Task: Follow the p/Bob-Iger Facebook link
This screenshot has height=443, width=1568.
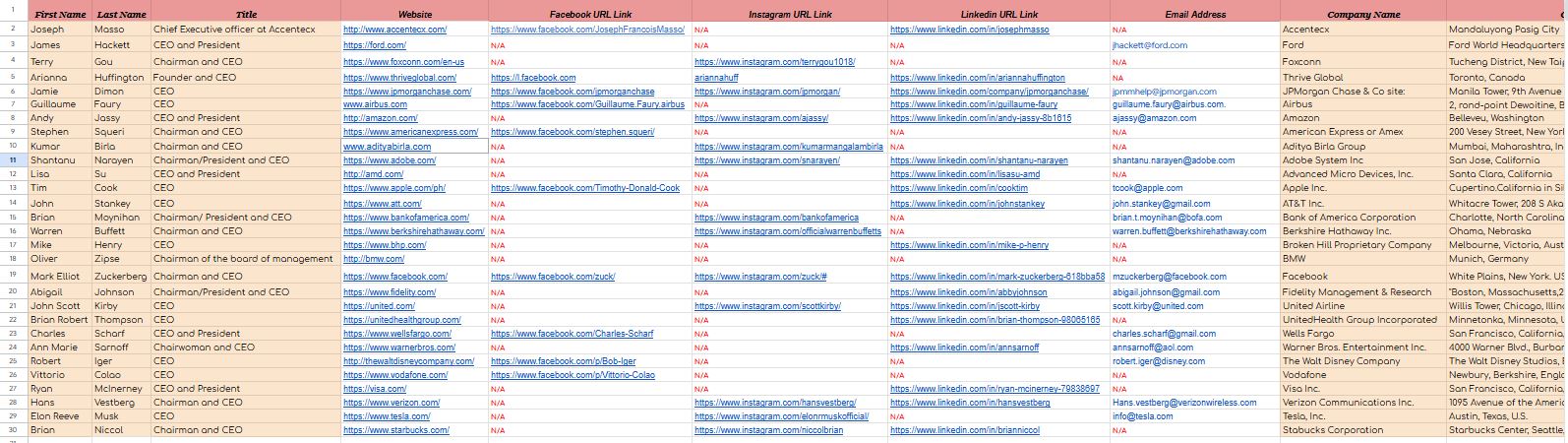Action: pyautogui.click(x=564, y=361)
